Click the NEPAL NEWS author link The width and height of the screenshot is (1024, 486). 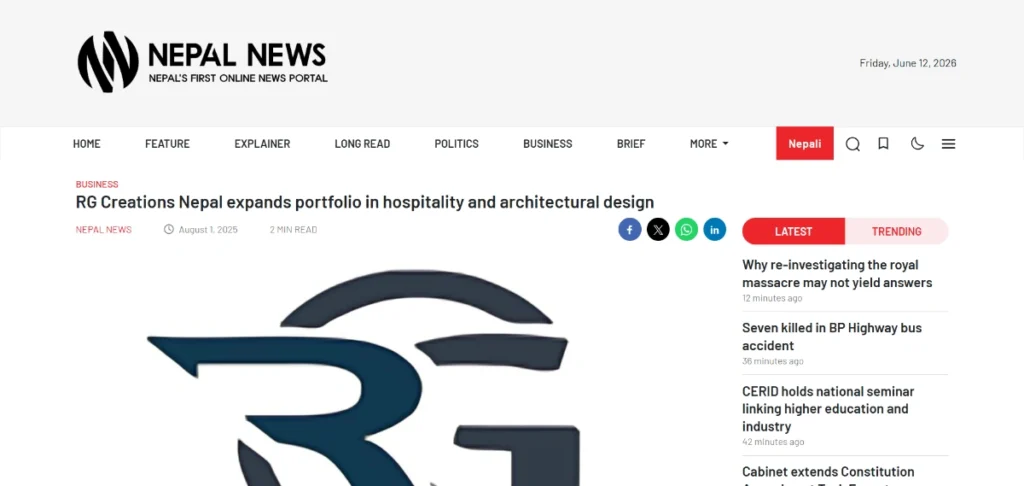click(x=104, y=229)
